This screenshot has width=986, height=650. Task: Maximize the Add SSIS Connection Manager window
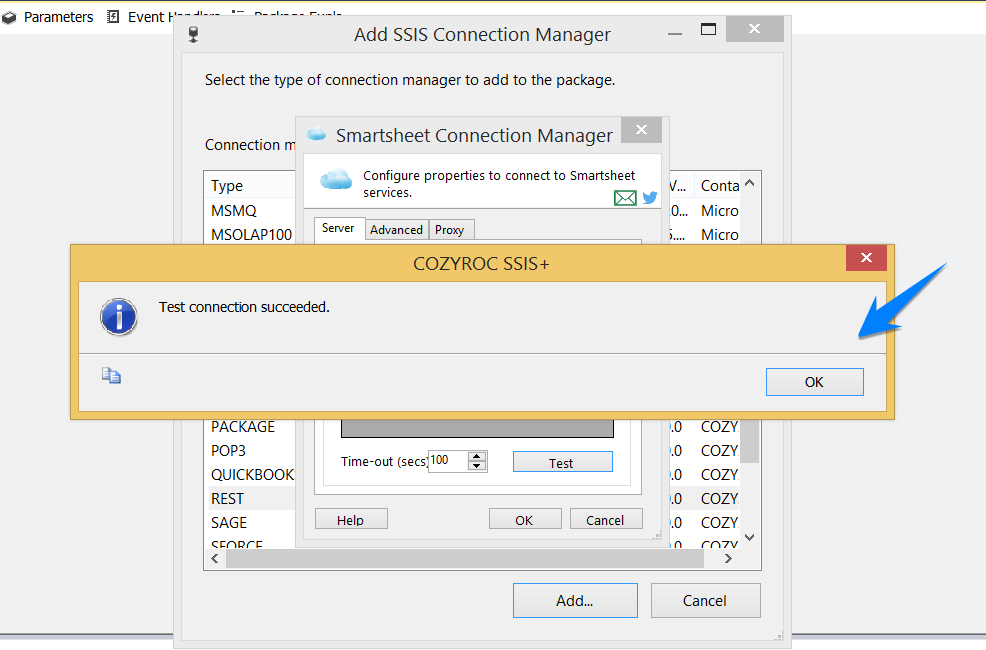pyautogui.click(x=709, y=29)
